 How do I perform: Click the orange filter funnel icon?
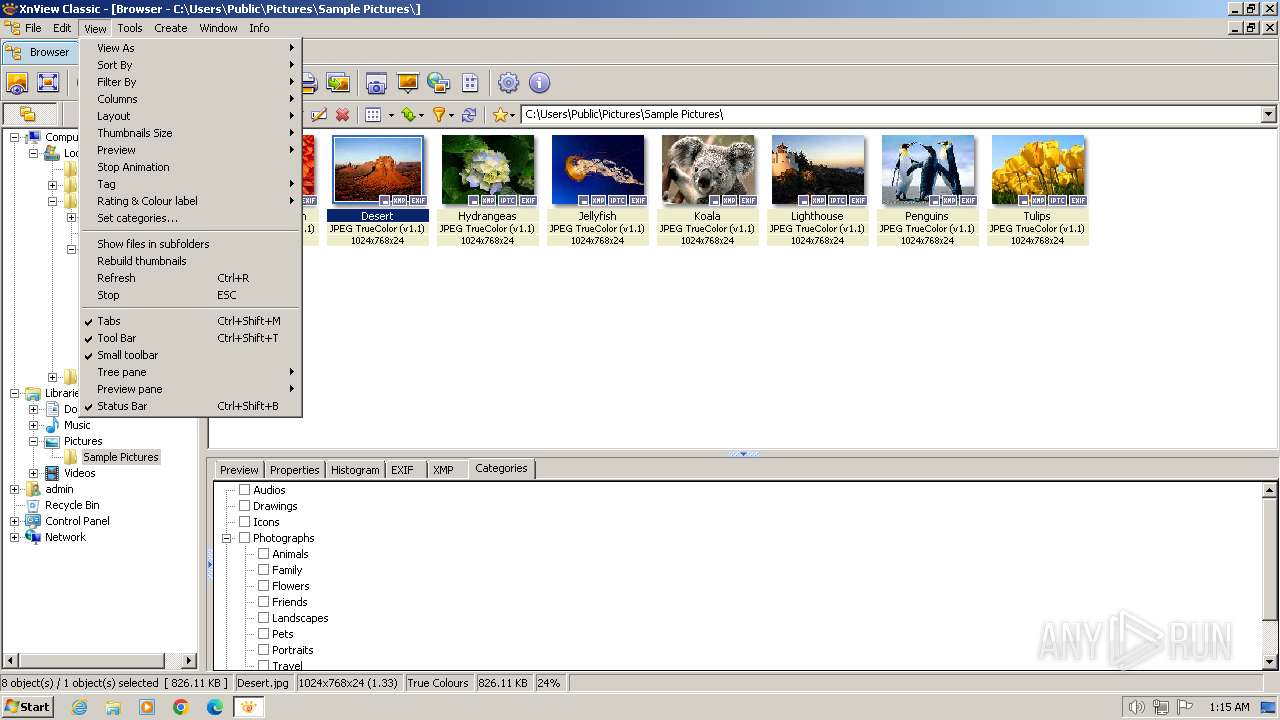click(438, 115)
